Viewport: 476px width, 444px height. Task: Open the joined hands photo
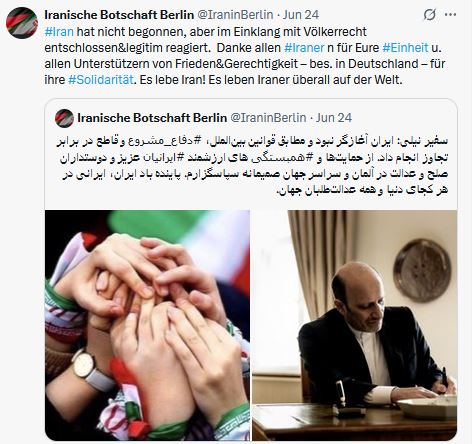(147, 325)
